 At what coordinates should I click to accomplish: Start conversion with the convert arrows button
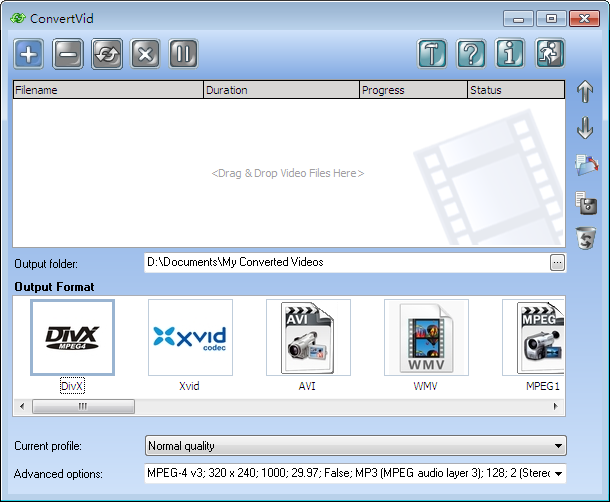[107, 54]
